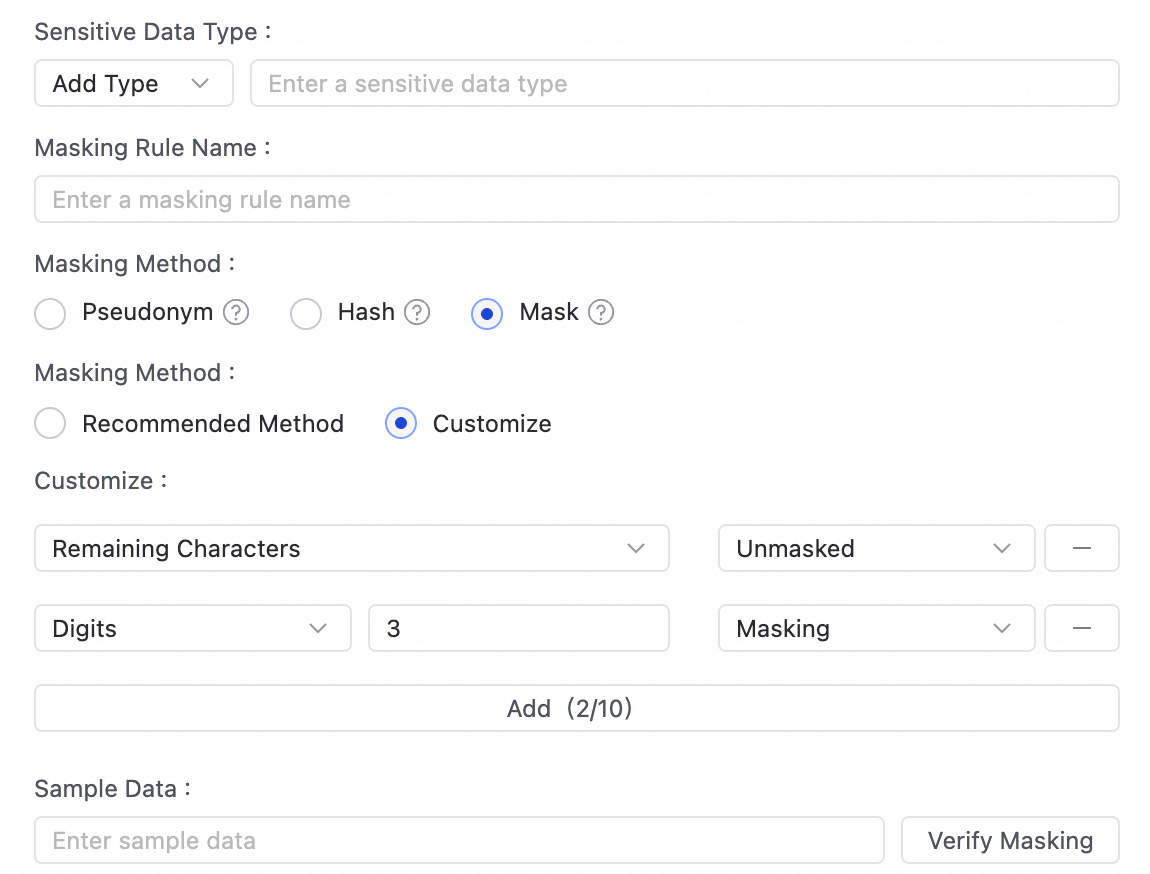Select Recommended Method option
This screenshot has height=874, width=1150.
pyautogui.click(x=50, y=424)
